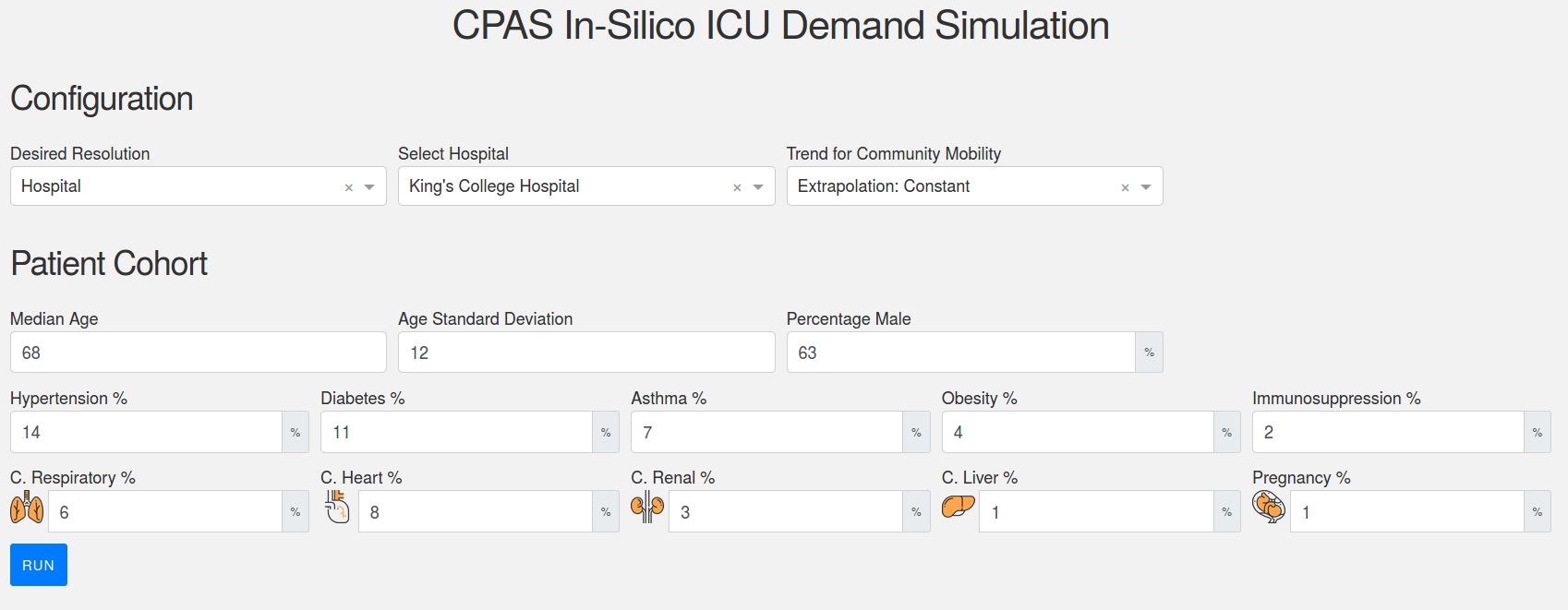The image size is (1568, 610).
Task: Click the lungs icon beside C. Respiratory
Action: coord(27,508)
